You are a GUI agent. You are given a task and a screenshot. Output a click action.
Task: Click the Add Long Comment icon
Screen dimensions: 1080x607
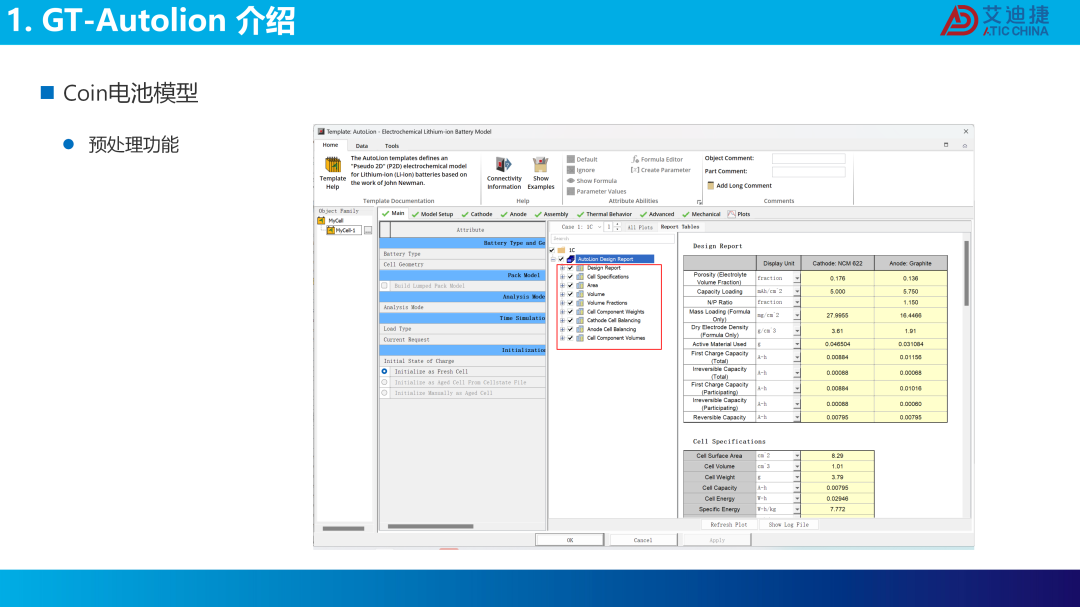tap(711, 185)
